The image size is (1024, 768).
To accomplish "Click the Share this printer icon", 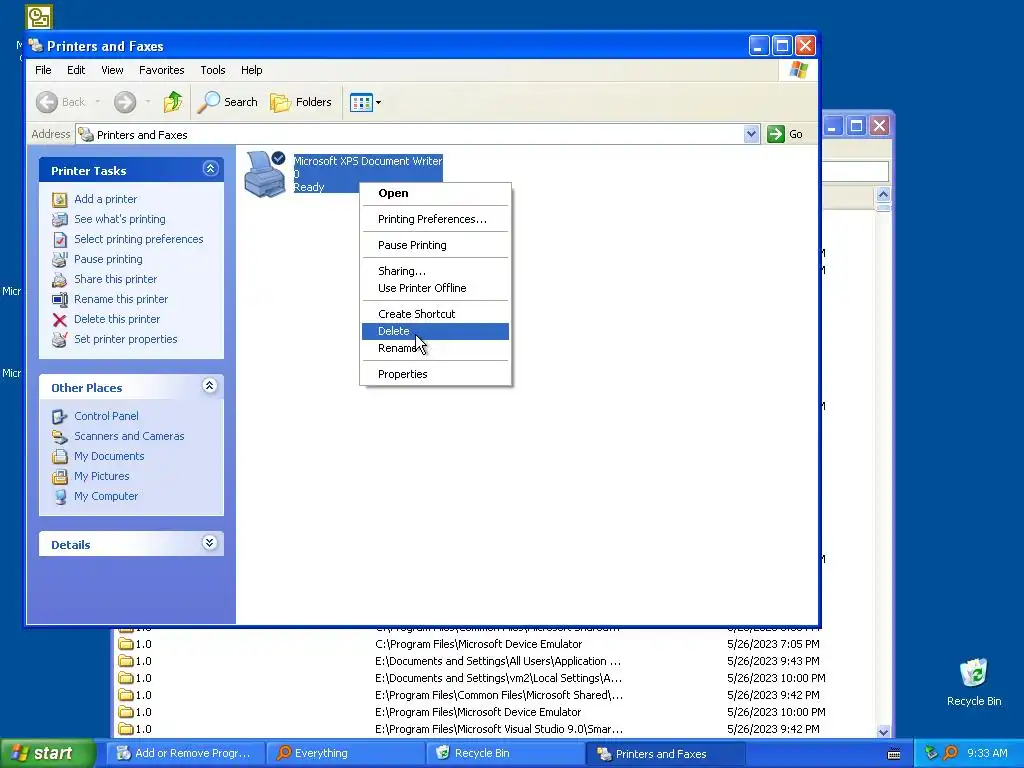I will point(59,280).
